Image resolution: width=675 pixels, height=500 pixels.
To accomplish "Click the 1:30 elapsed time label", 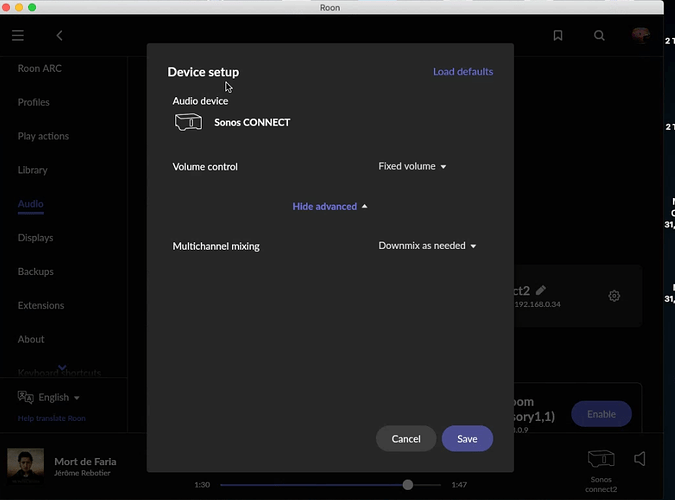I will tap(202, 485).
